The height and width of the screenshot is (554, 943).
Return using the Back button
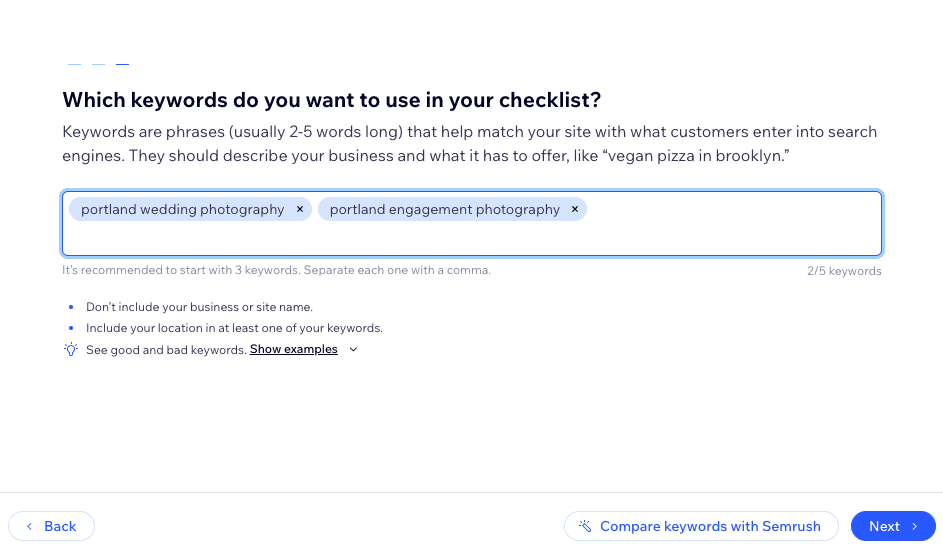tap(51, 526)
